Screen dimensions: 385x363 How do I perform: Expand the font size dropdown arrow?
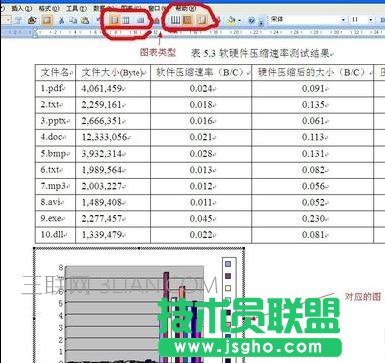(370, 20)
